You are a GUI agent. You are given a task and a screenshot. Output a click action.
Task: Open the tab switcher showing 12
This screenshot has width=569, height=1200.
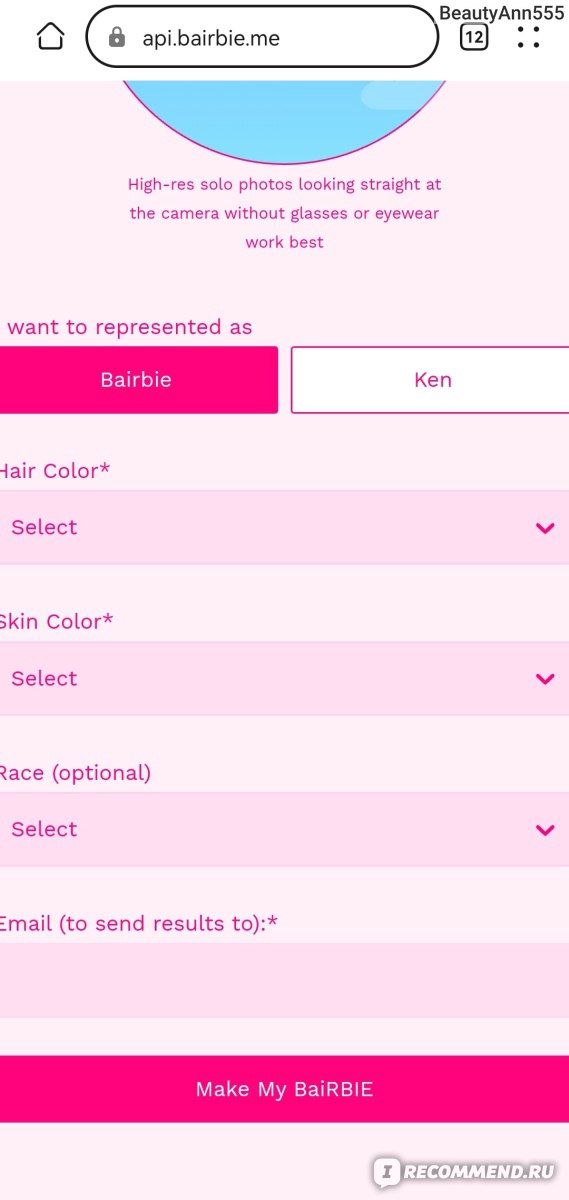pyautogui.click(x=474, y=37)
